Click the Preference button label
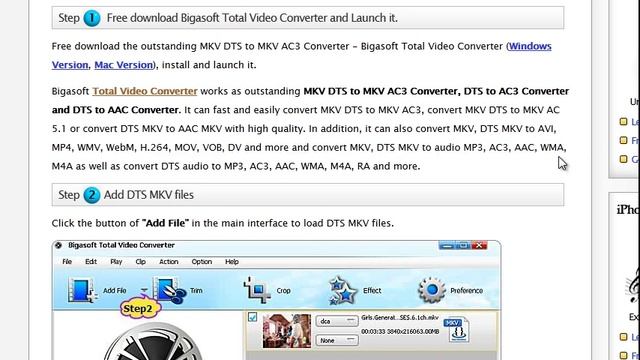 [x=466, y=290]
